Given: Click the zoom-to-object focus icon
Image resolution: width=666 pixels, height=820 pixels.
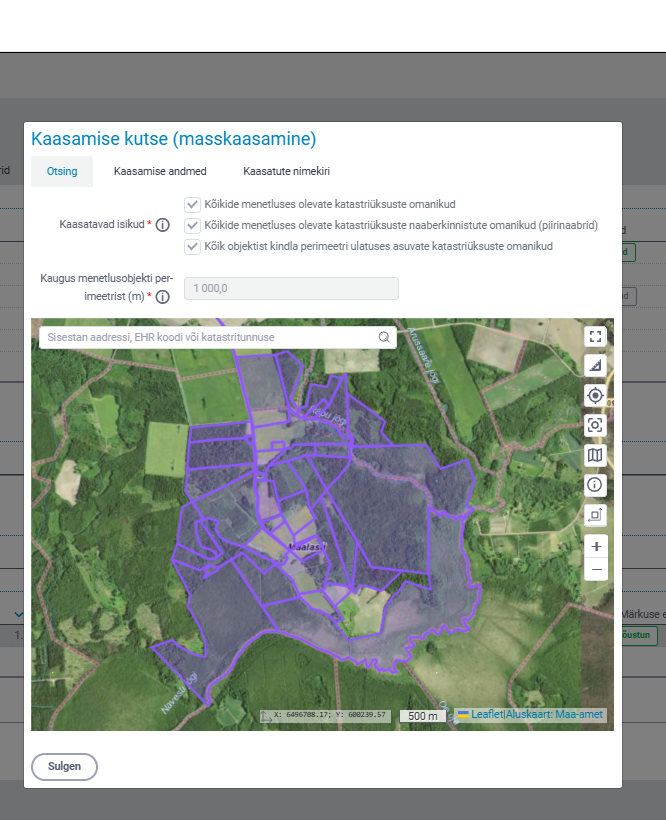Looking at the screenshot, I should [595, 425].
